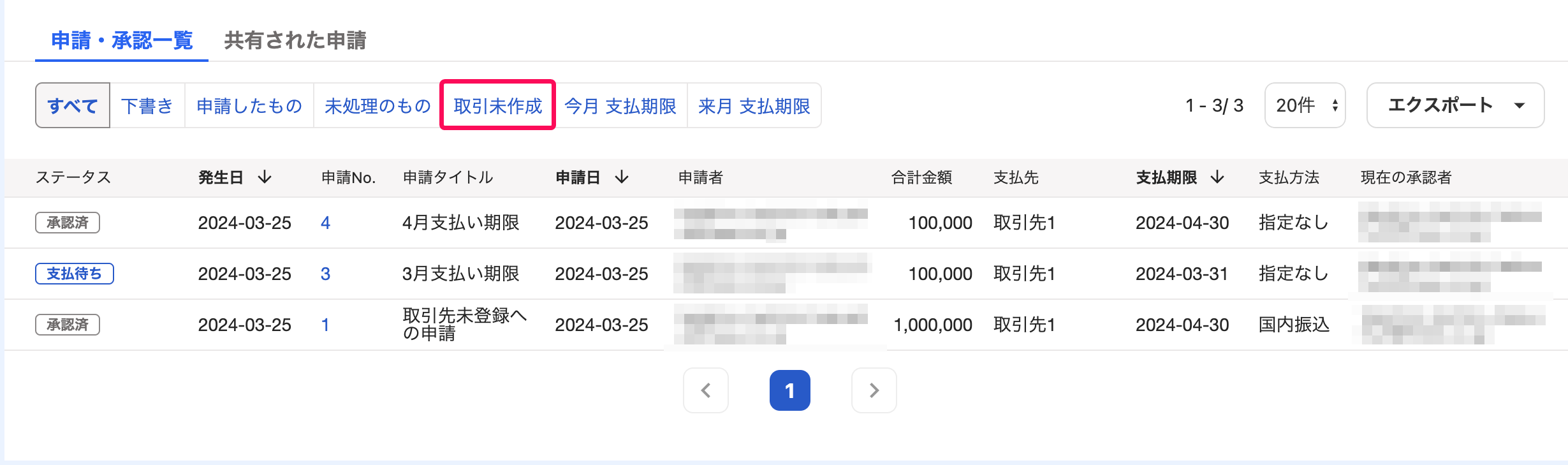Viewport: 1568px width, 465px height.
Task: Select 取引先未登録への申請 title
Action: [x=465, y=325]
